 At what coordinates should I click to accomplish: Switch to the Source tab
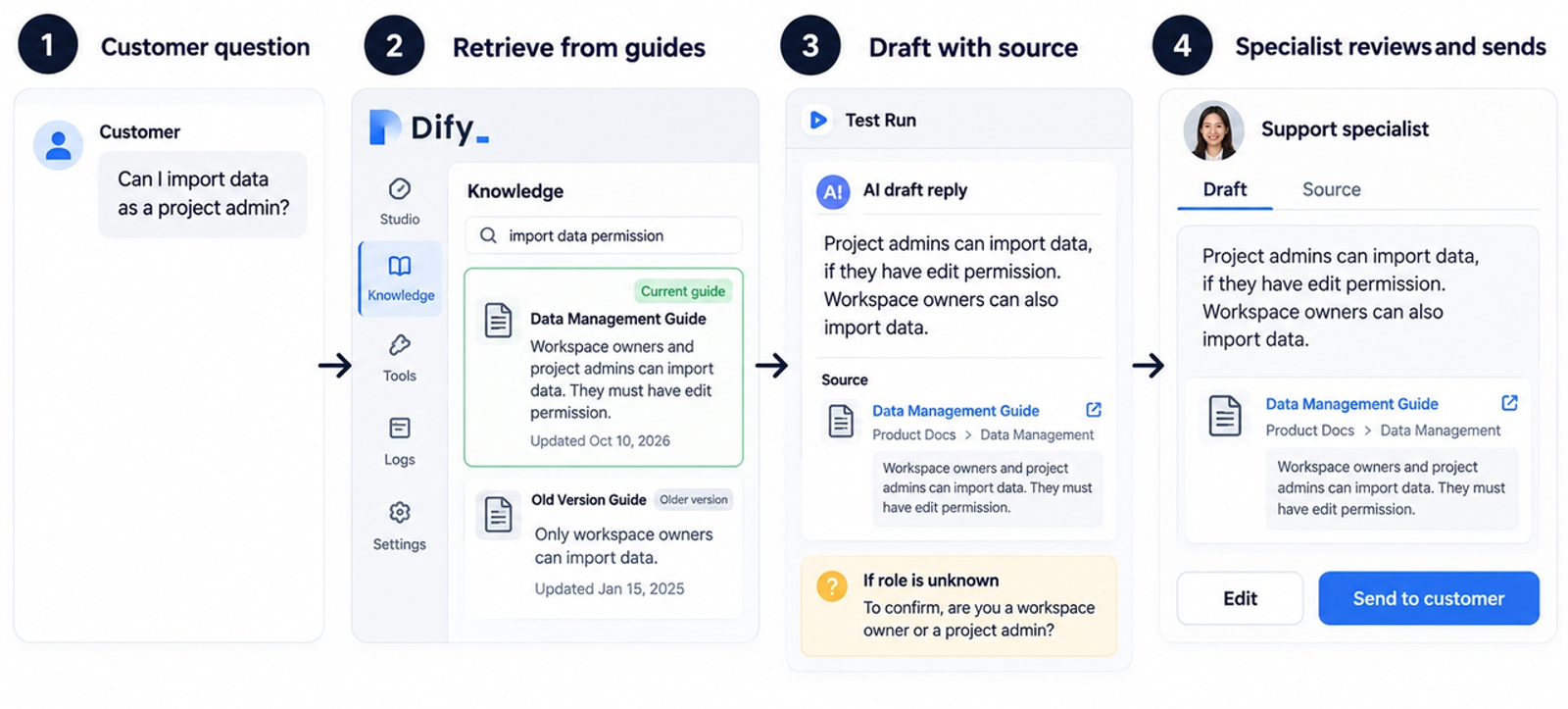1331,189
